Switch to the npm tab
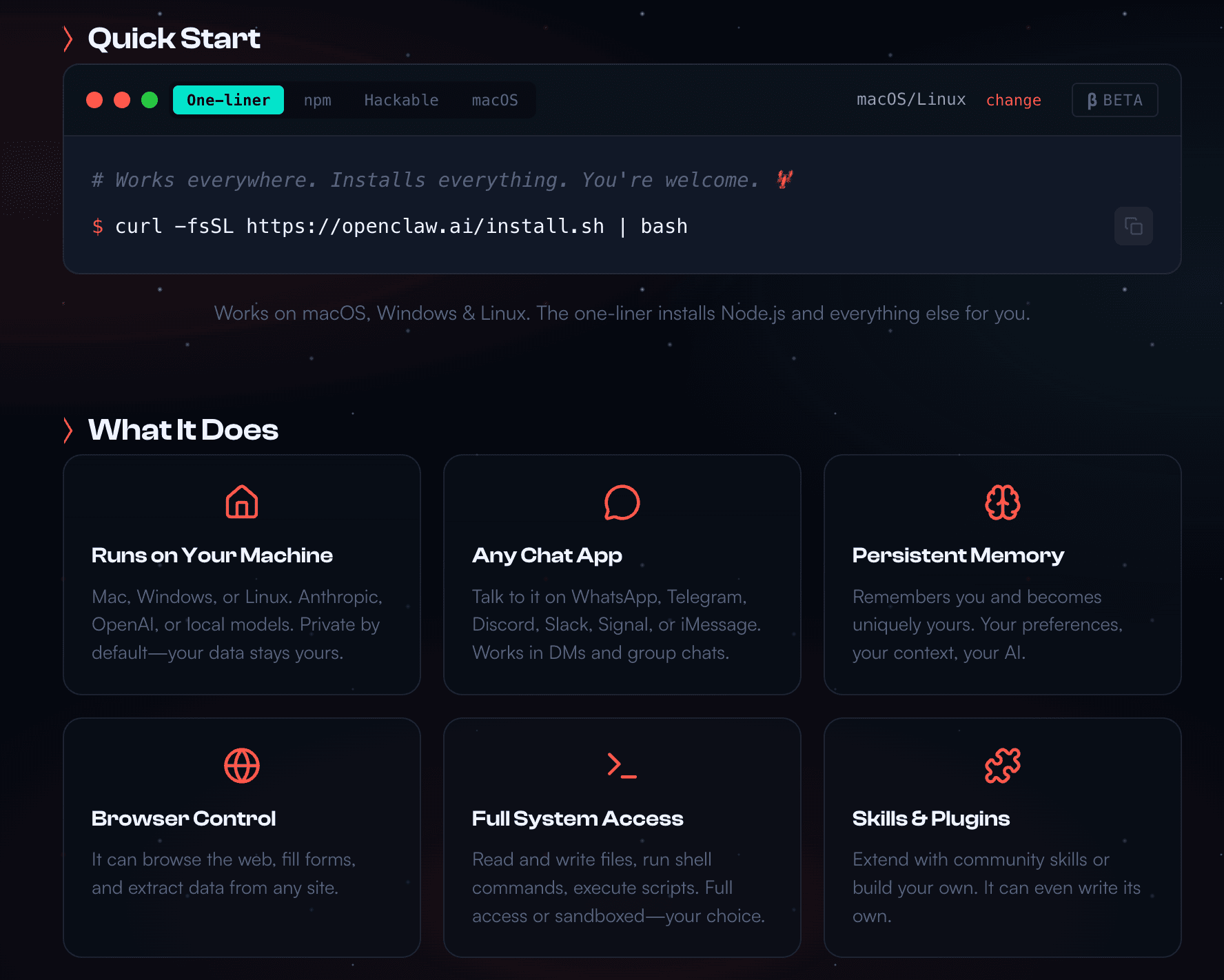Screen dimensions: 1224x980 [317, 101]
